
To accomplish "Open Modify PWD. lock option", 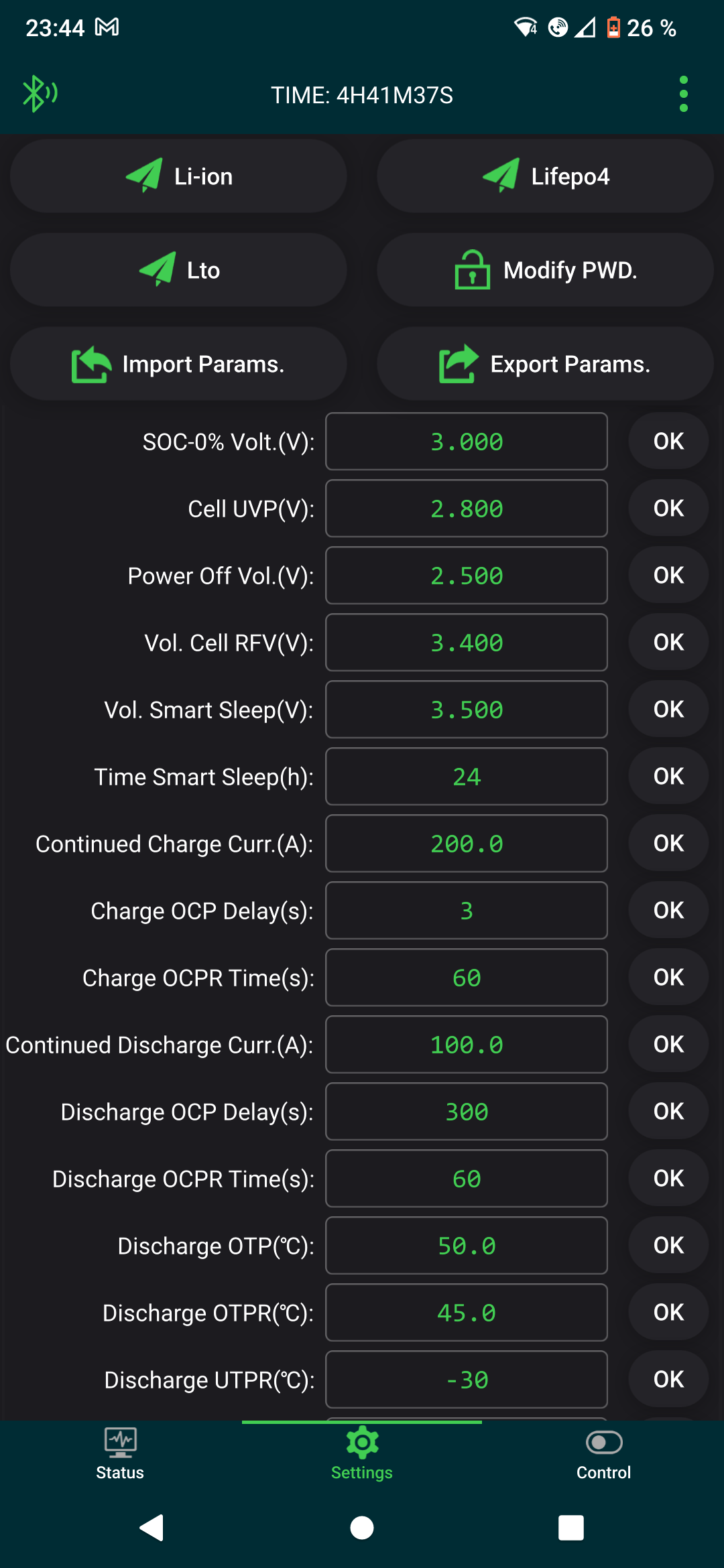I will click(x=545, y=270).
